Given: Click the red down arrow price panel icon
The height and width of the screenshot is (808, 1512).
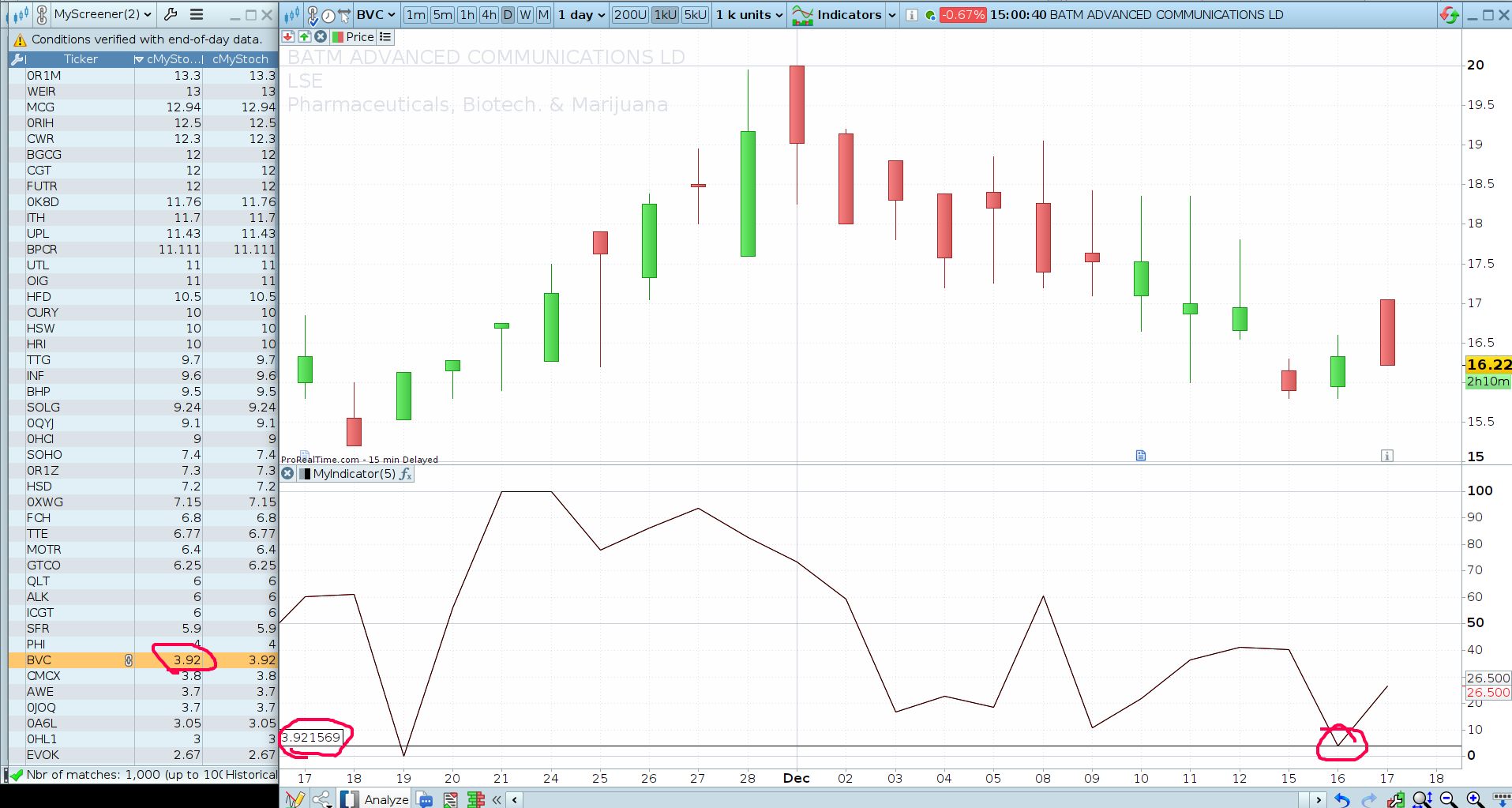Looking at the screenshot, I should 288,36.
